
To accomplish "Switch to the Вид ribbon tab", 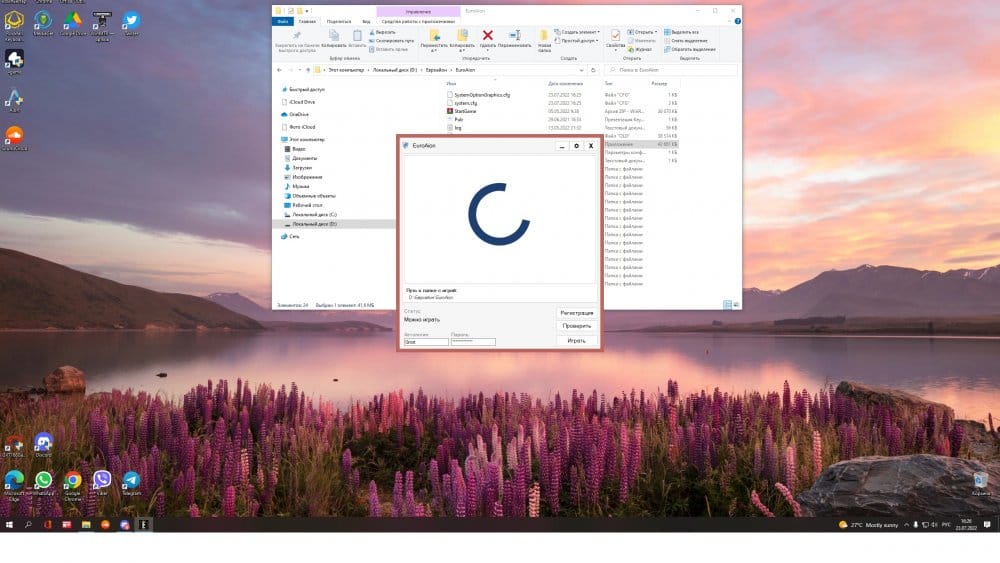I will point(365,20).
